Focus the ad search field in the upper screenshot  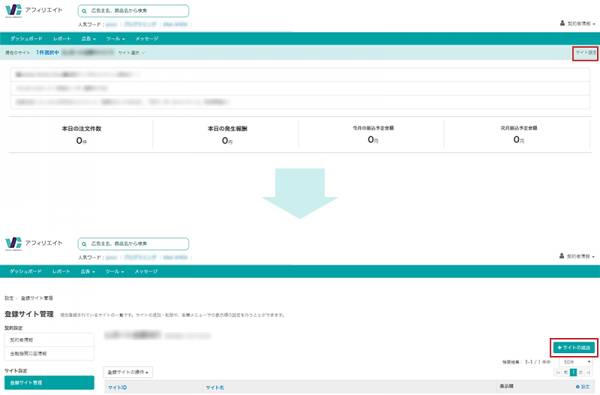pos(133,11)
